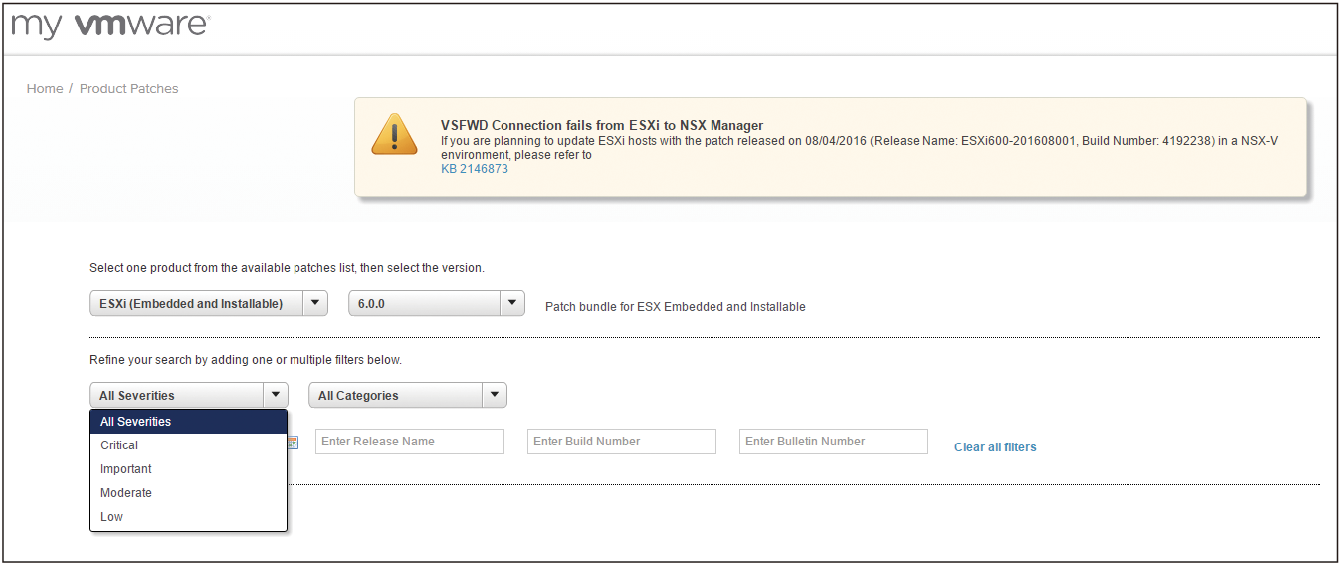
Task: Click the Product Patches breadcrumb
Action: click(x=129, y=88)
